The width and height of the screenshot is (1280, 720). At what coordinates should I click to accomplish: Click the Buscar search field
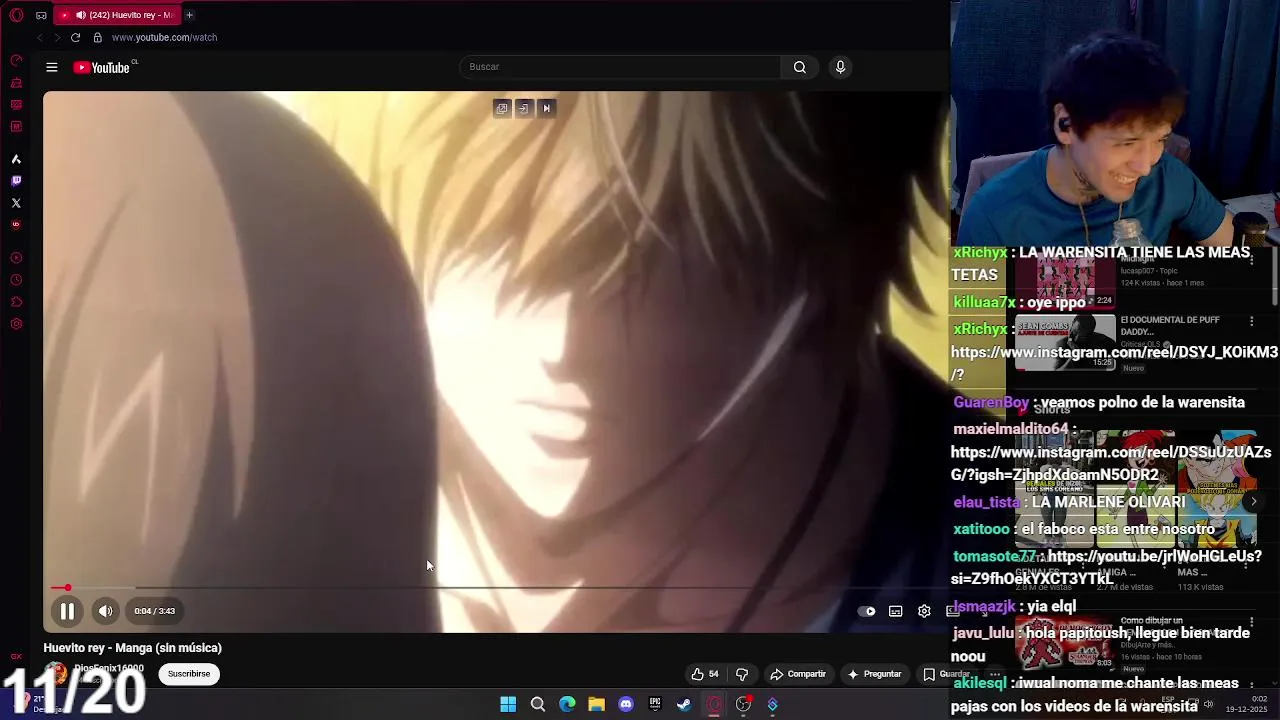coord(620,67)
